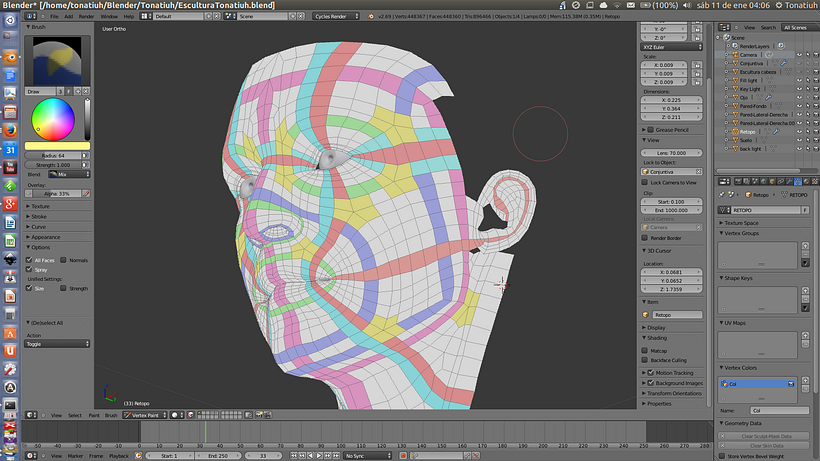The height and width of the screenshot is (461, 820).
Task: Open the Playback menu in timeline
Action: click(x=119, y=456)
